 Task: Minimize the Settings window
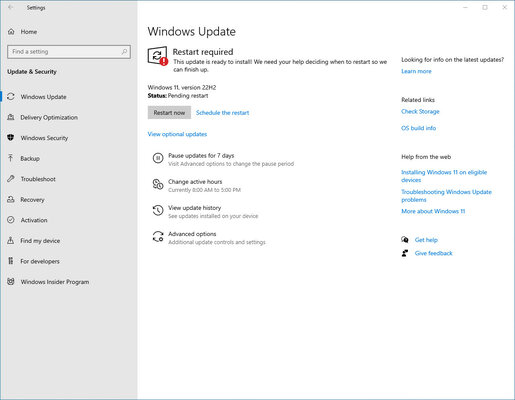point(465,7)
